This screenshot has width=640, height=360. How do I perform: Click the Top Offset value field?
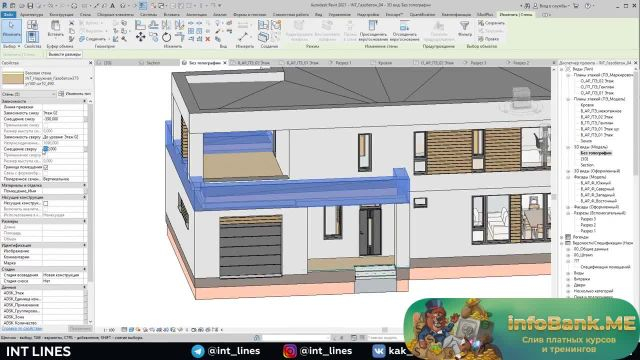click(64, 149)
